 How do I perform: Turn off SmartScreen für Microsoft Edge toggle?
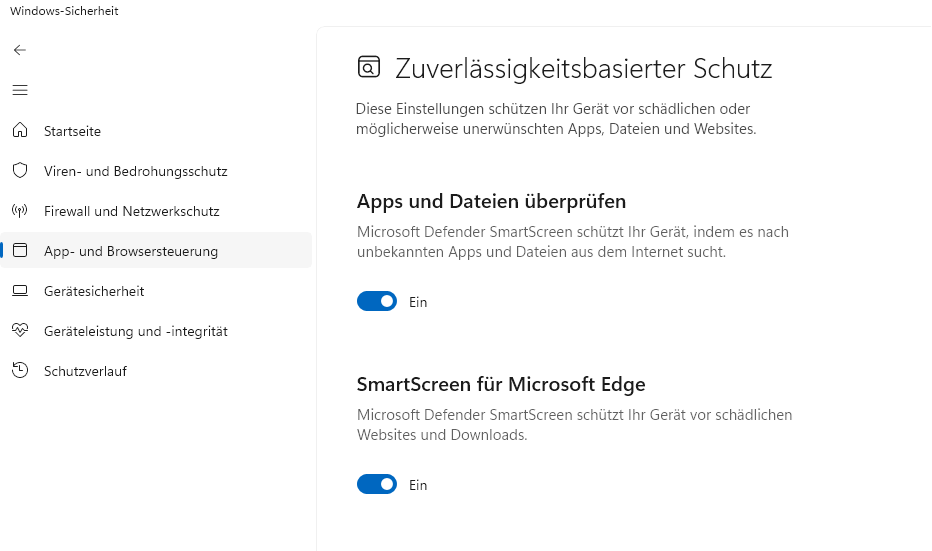(377, 484)
